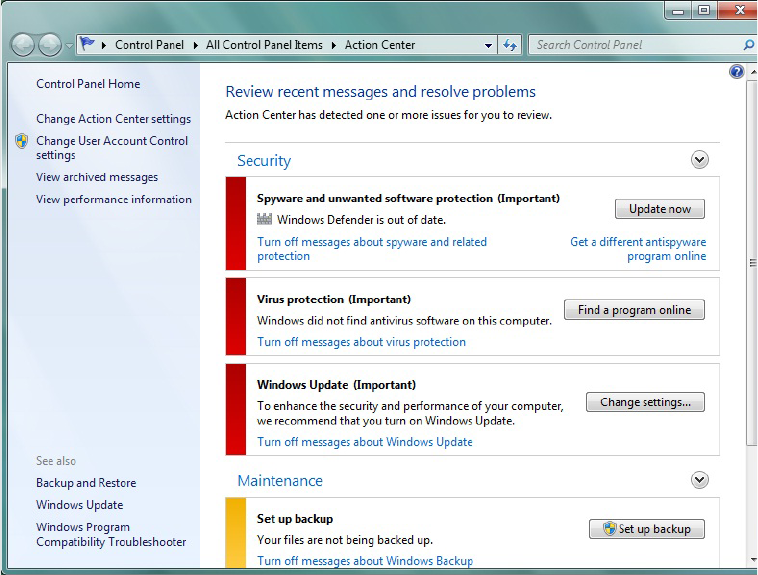The image size is (758, 575).
Task: Open Windows Program Compatibility Troubleshooter
Action: pos(111,534)
